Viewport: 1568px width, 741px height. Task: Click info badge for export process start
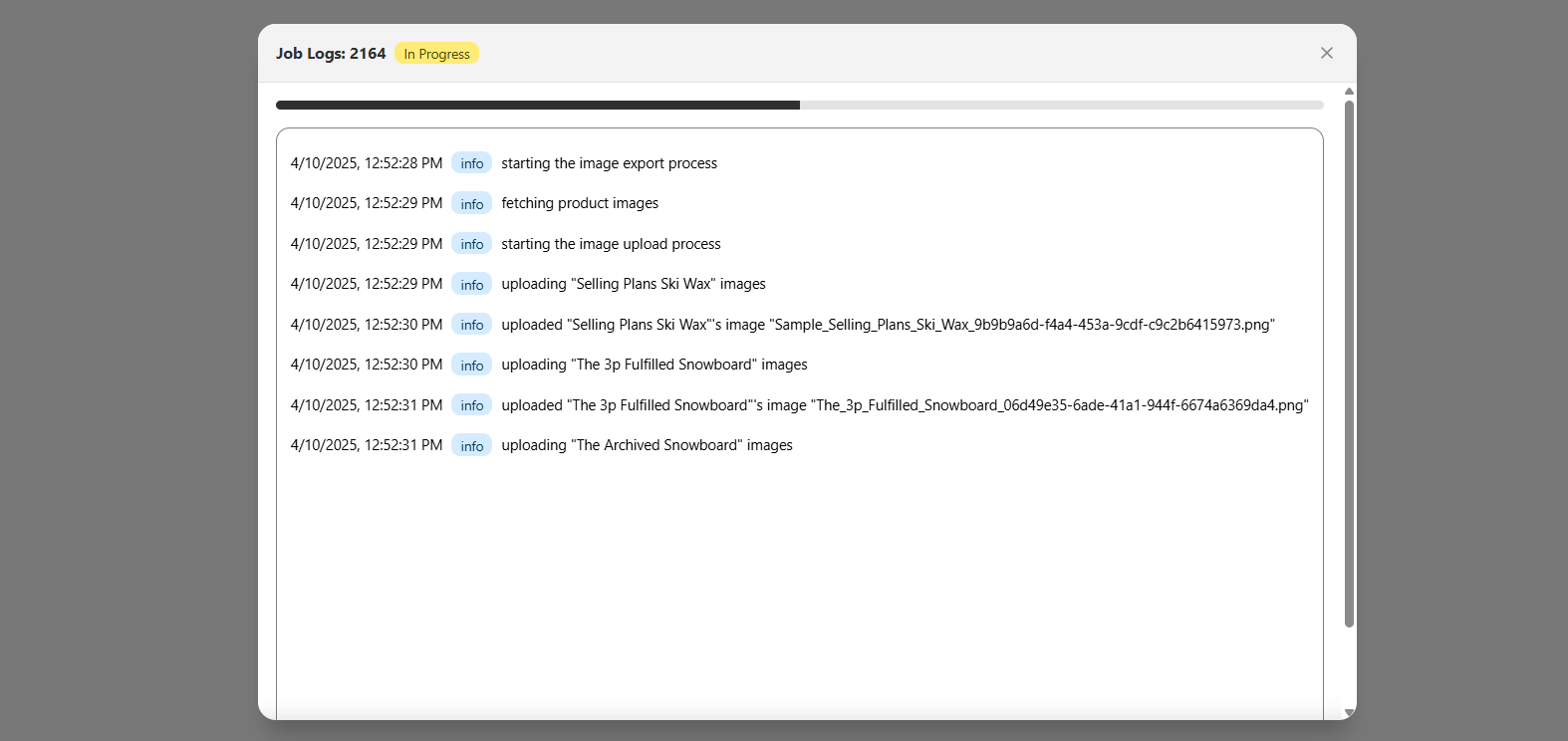pyautogui.click(x=471, y=163)
